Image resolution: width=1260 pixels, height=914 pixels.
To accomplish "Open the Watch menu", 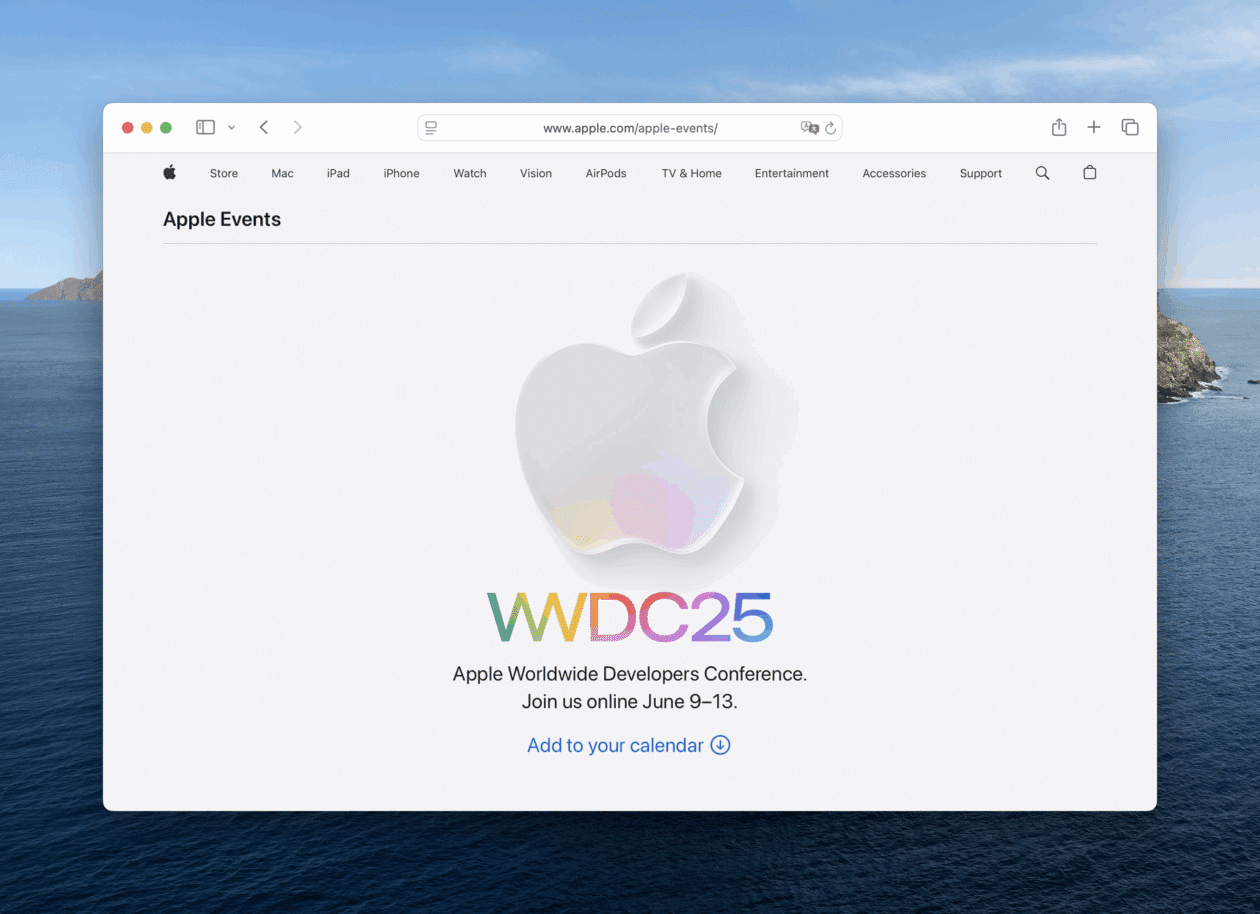I will (x=470, y=173).
